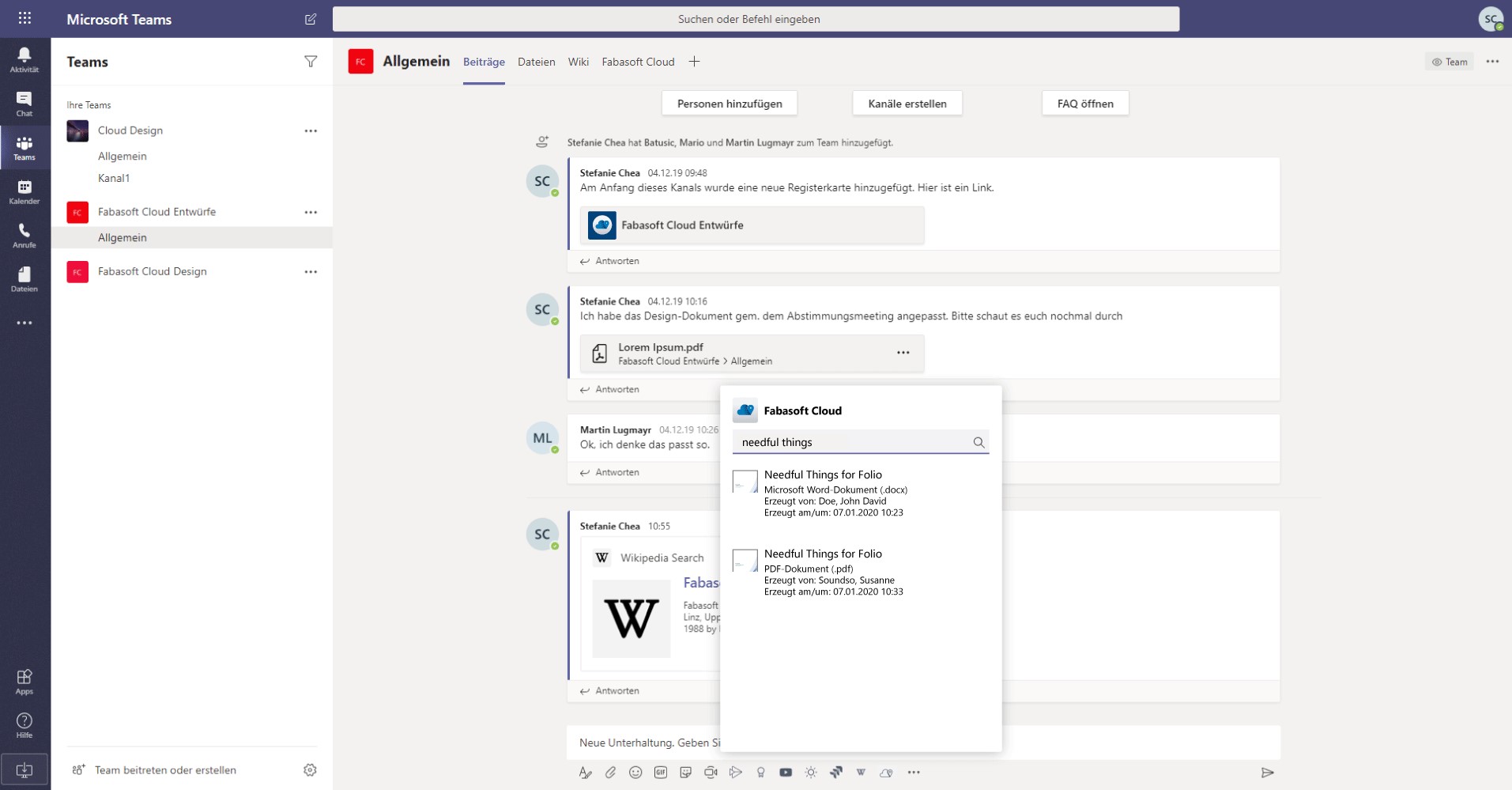Open more options for Cloud Design team
The image size is (1512, 790).
click(311, 130)
